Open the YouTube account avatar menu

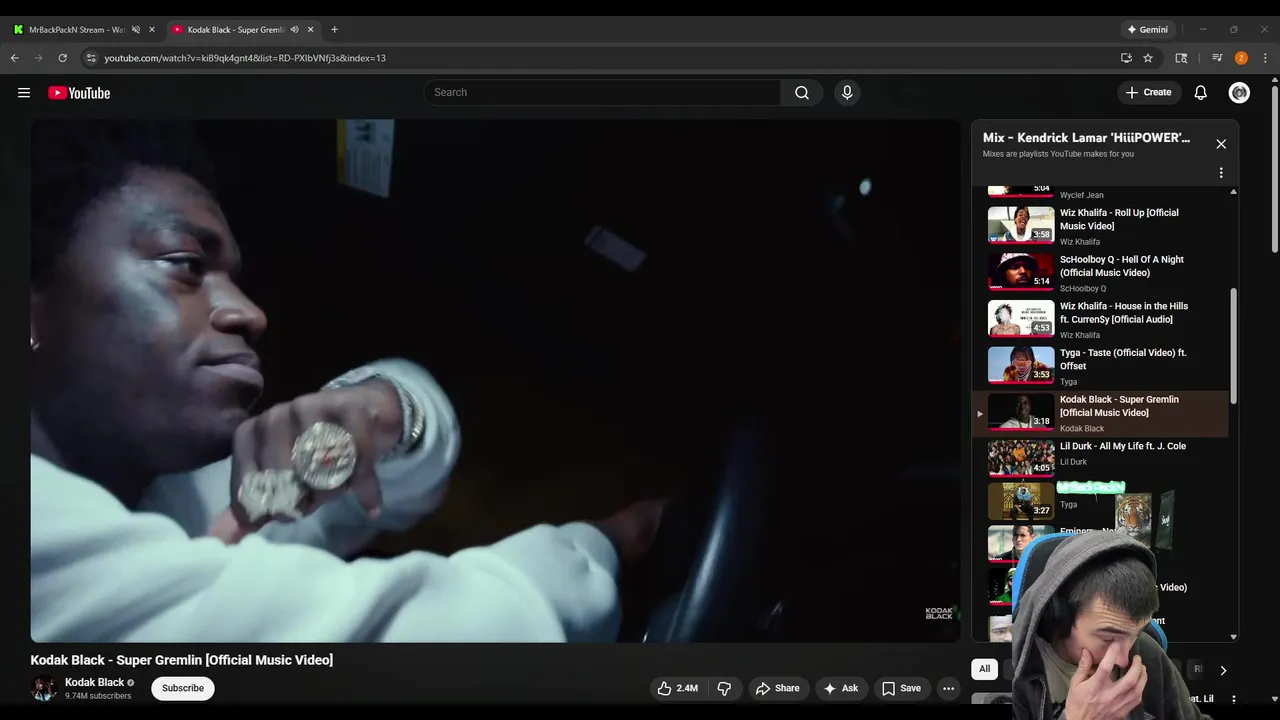point(1239,93)
